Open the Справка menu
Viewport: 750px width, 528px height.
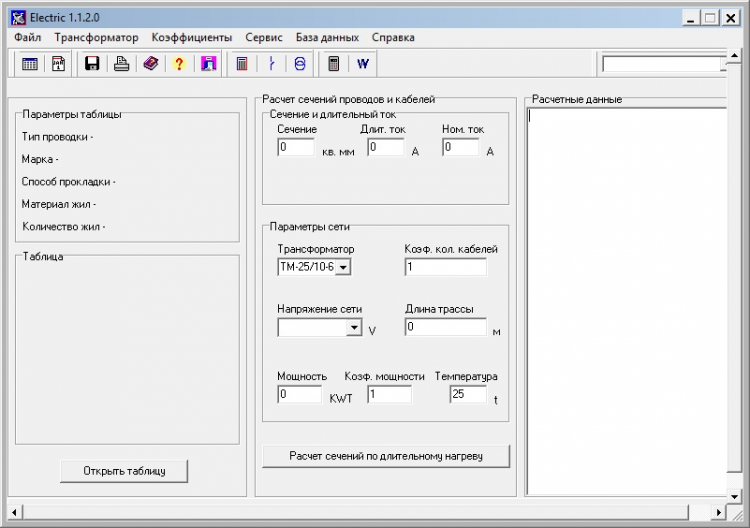click(393, 37)
